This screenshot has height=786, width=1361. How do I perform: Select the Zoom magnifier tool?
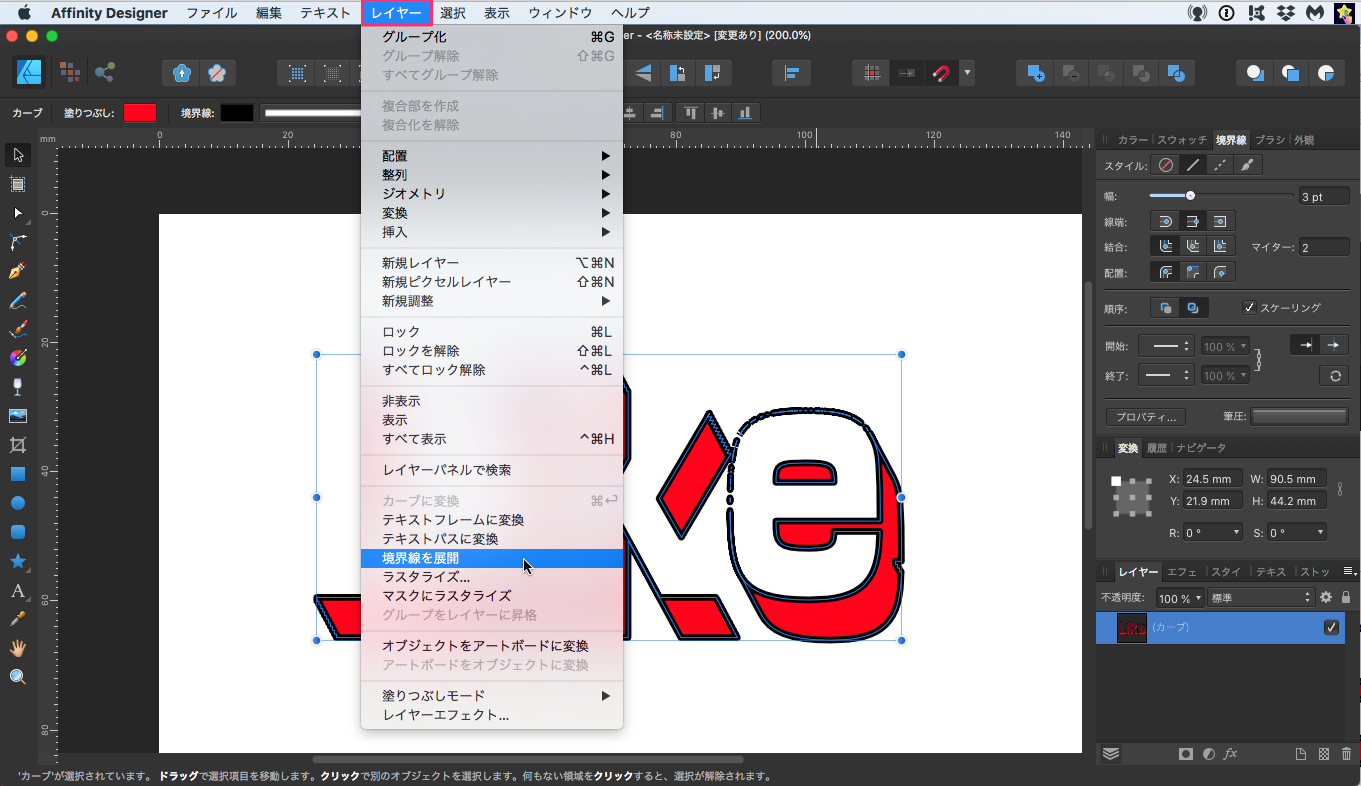[18, 677]
